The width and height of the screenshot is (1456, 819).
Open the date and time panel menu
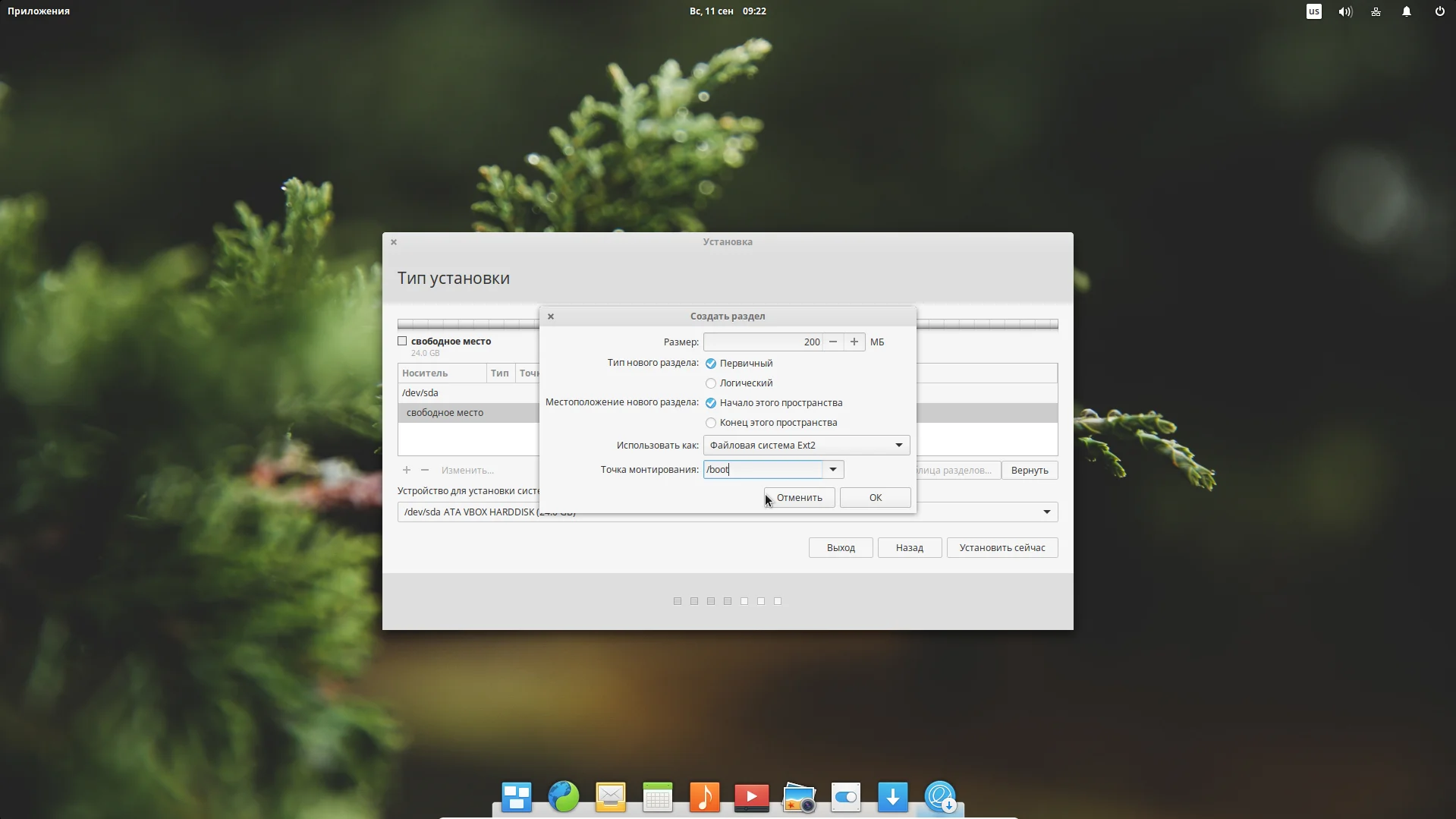tap(728, 11)
